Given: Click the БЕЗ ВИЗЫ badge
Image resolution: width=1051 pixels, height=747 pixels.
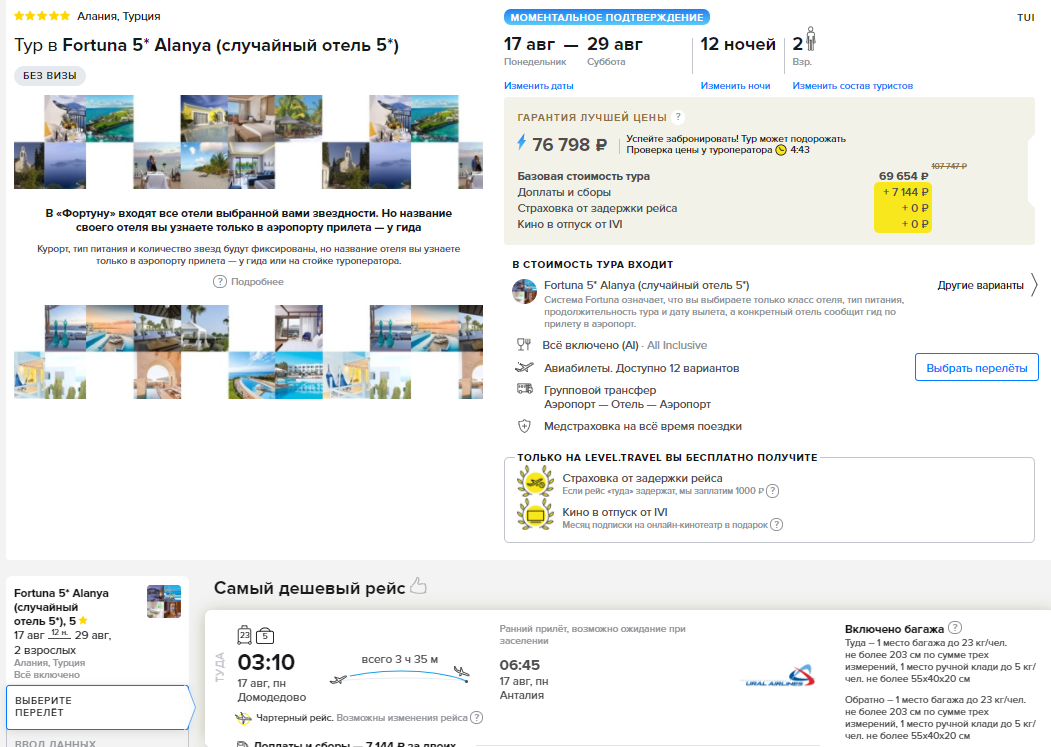Looking at the screenshot, I should point(50,76).
